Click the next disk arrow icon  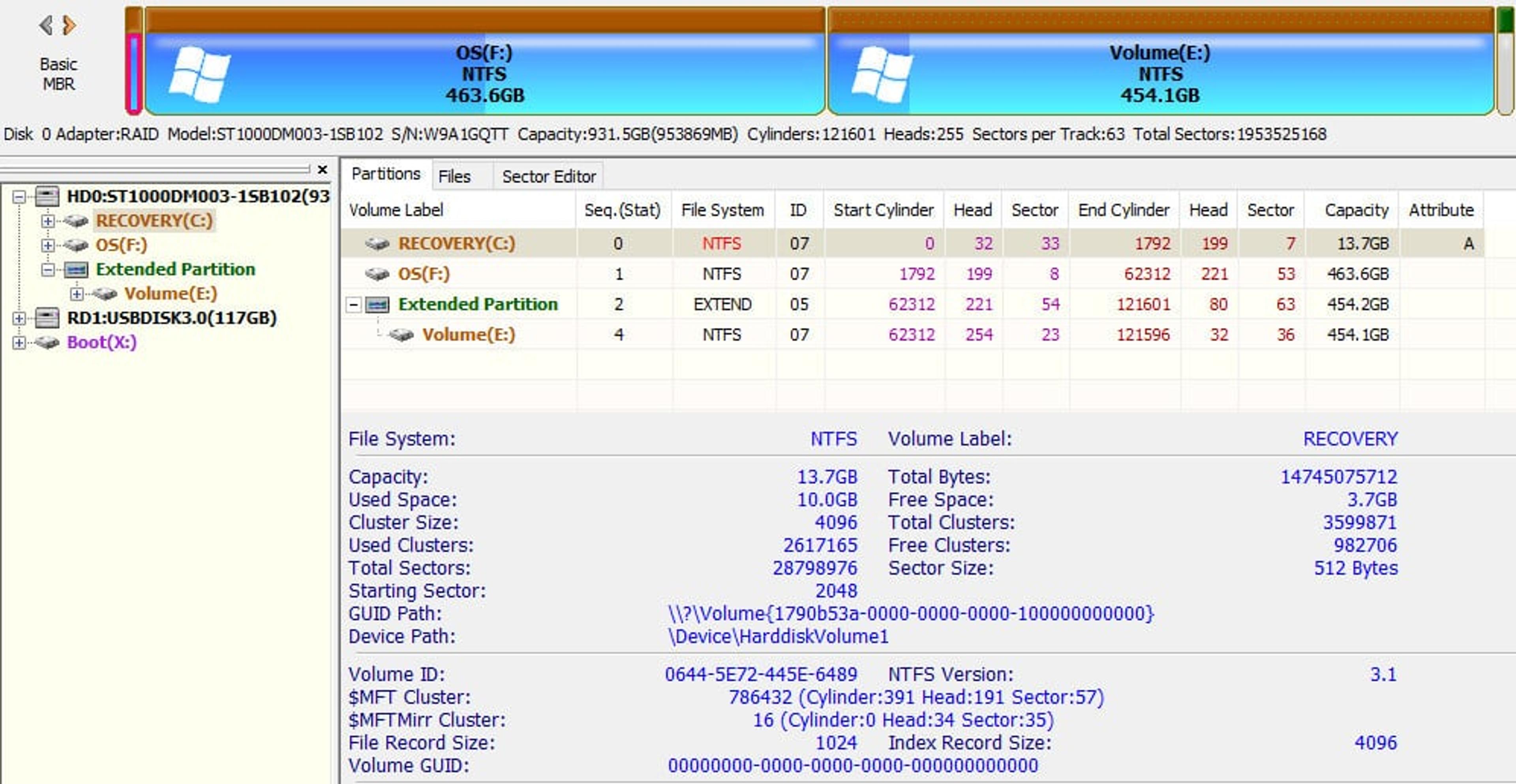69,25
